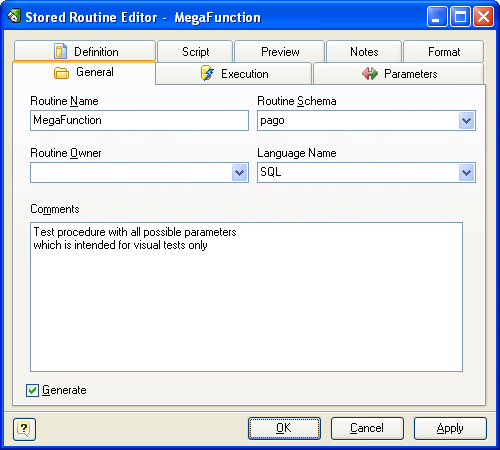
Task: Open the Format tab
Action: [444, 52]
